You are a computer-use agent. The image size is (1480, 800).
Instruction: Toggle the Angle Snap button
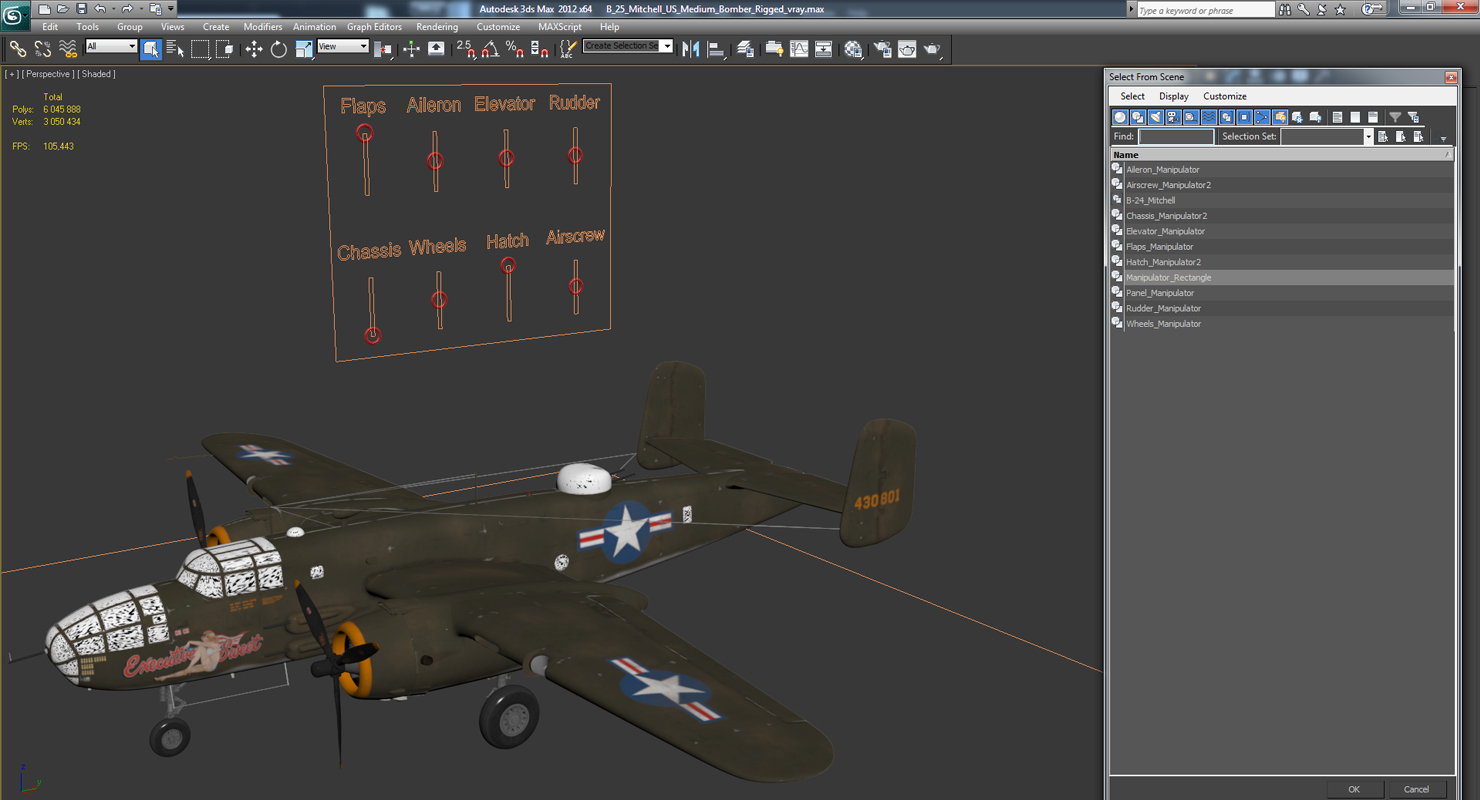click(490, 49)
